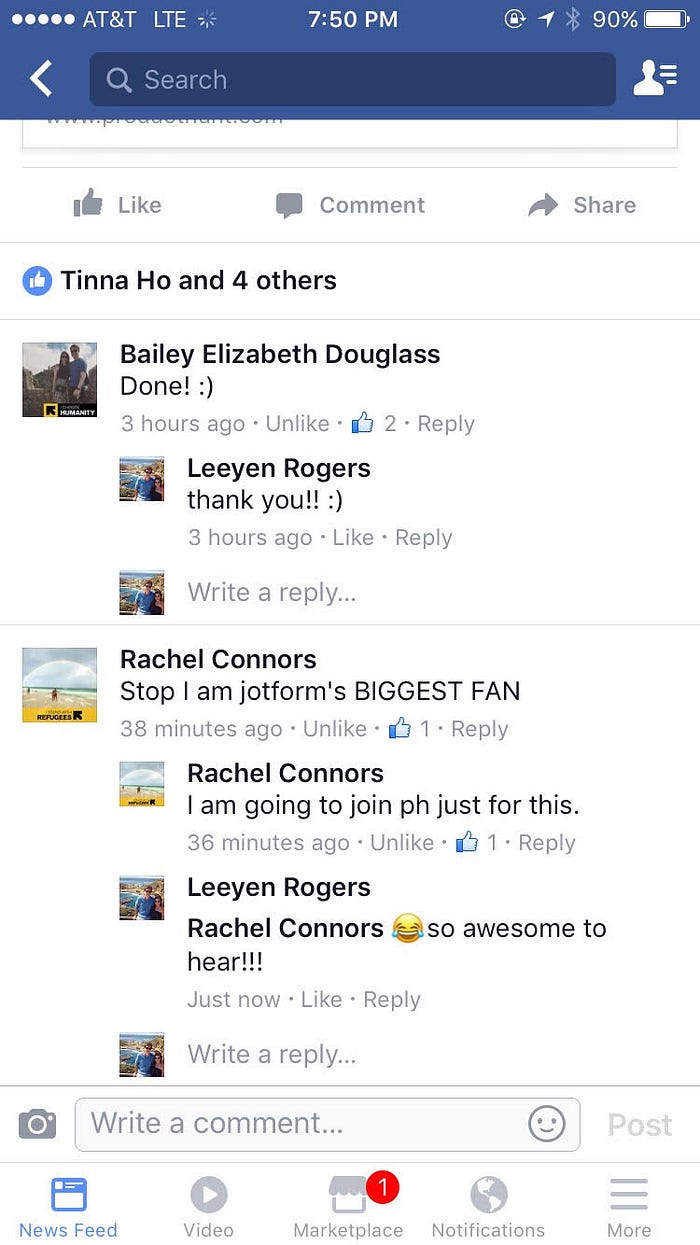Go to the News Feed tab

tap(68, 1205)
